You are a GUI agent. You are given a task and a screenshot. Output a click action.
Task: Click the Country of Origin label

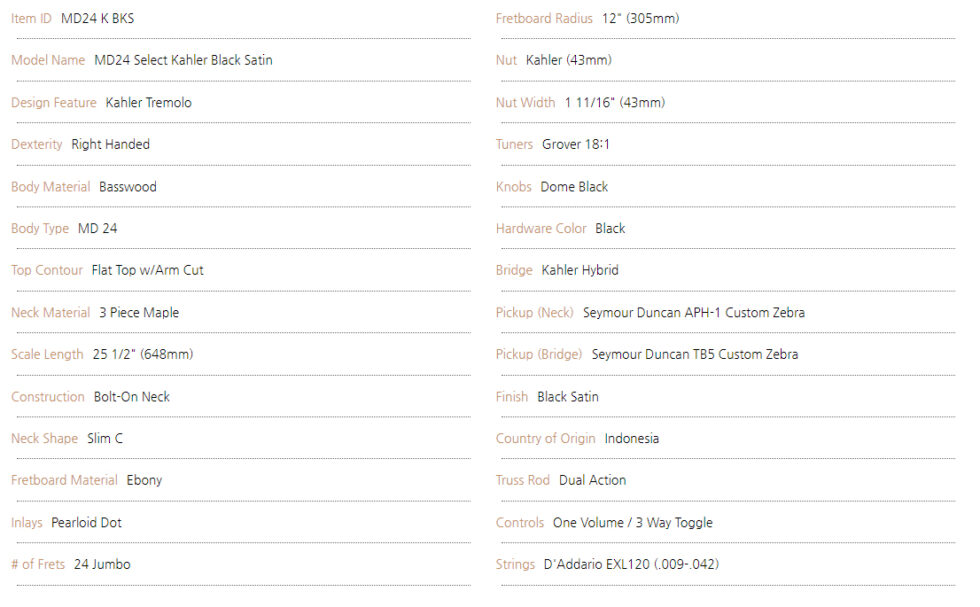click(x=545, y=439)
